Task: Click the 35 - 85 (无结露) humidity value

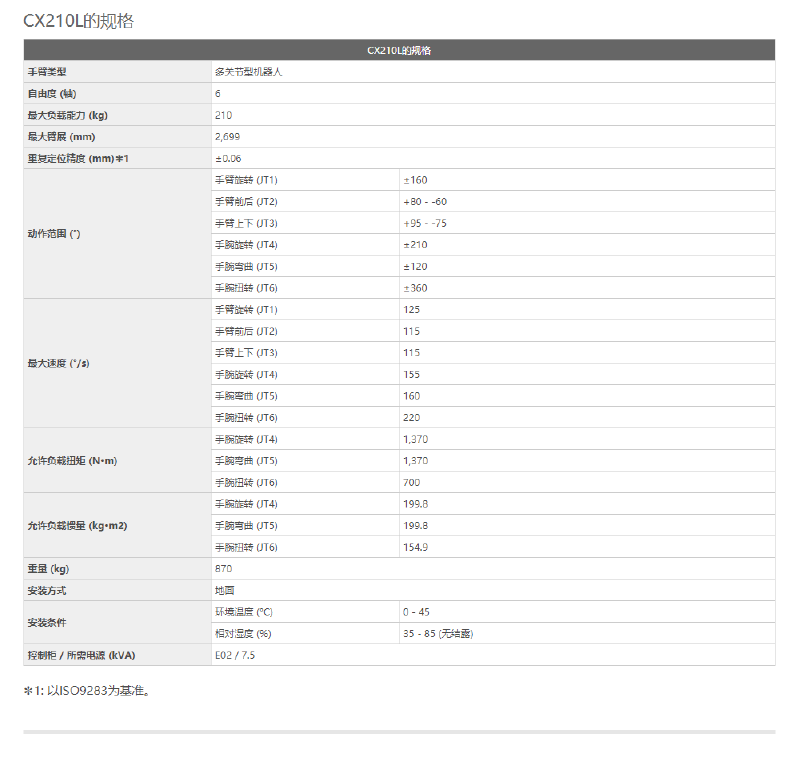Action: coord(438,633)
